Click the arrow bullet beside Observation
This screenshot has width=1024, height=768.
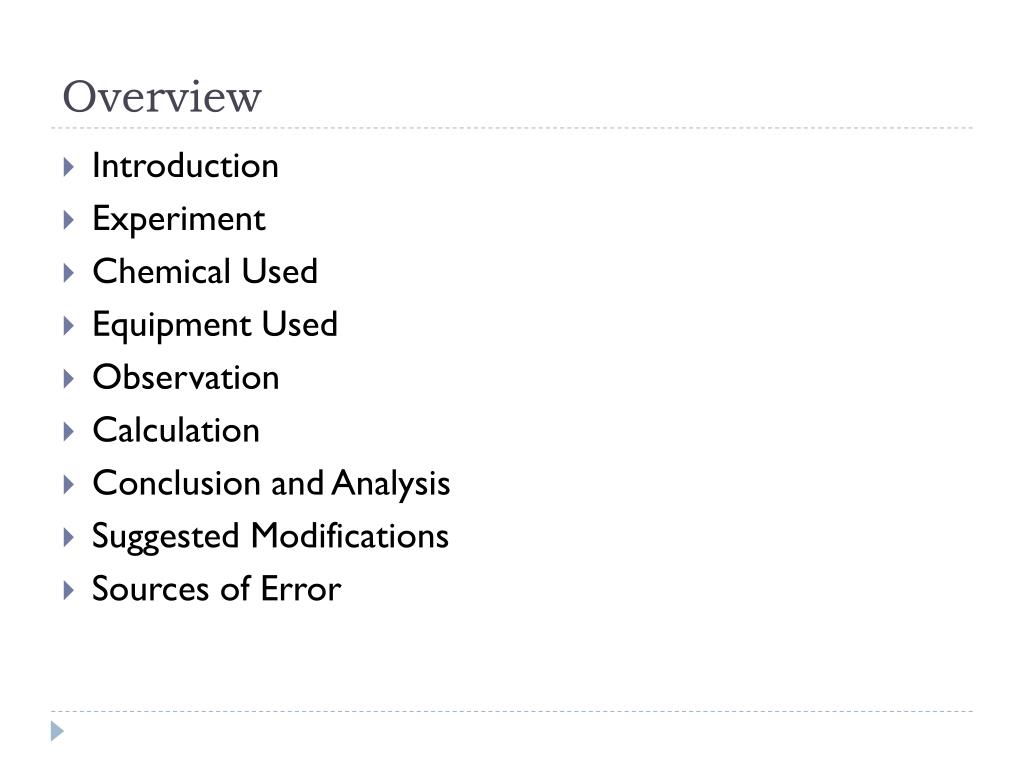[69, 379]
